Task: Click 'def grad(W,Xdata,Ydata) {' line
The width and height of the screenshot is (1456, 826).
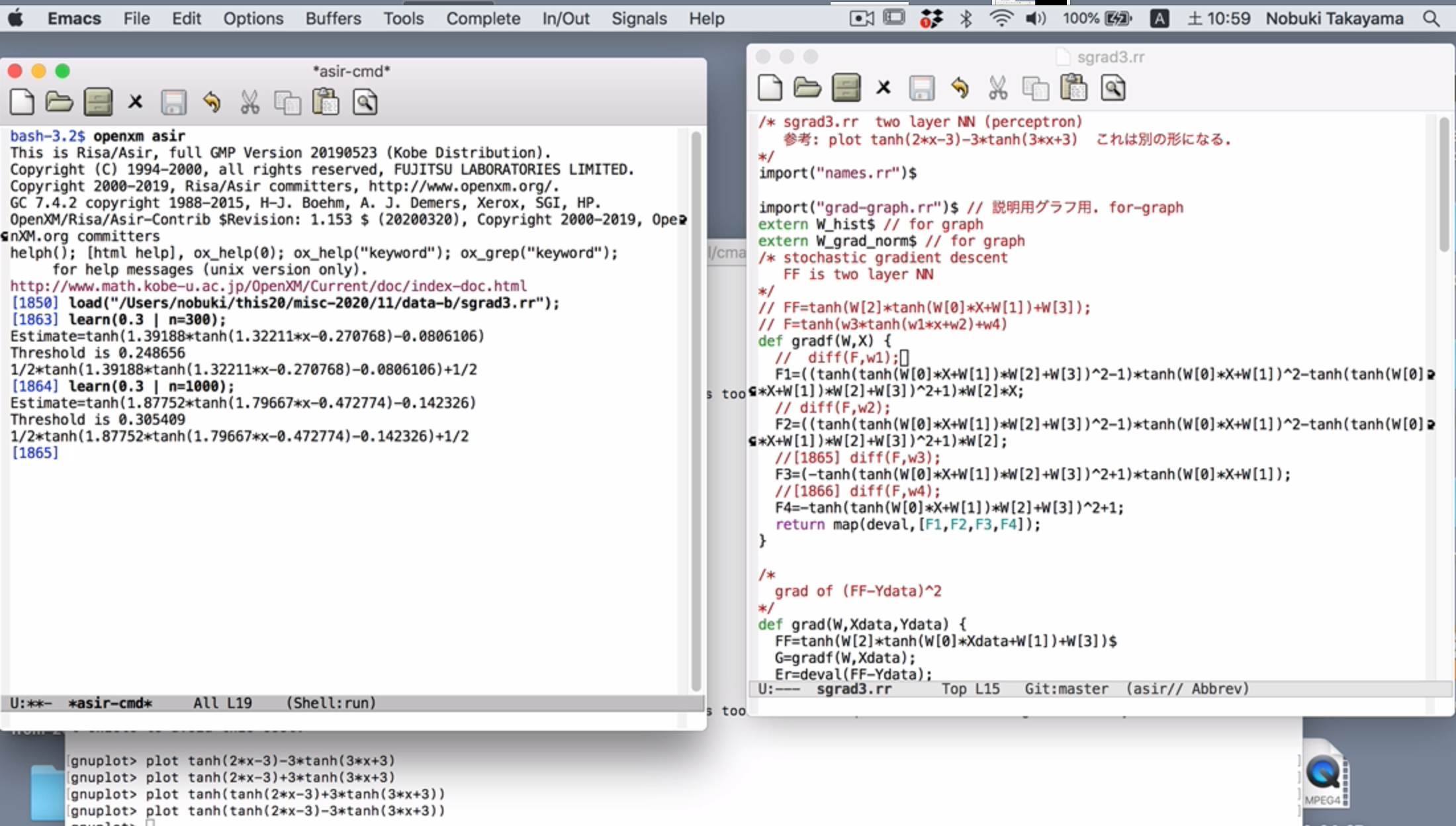Action: click(x=862, y=624)
